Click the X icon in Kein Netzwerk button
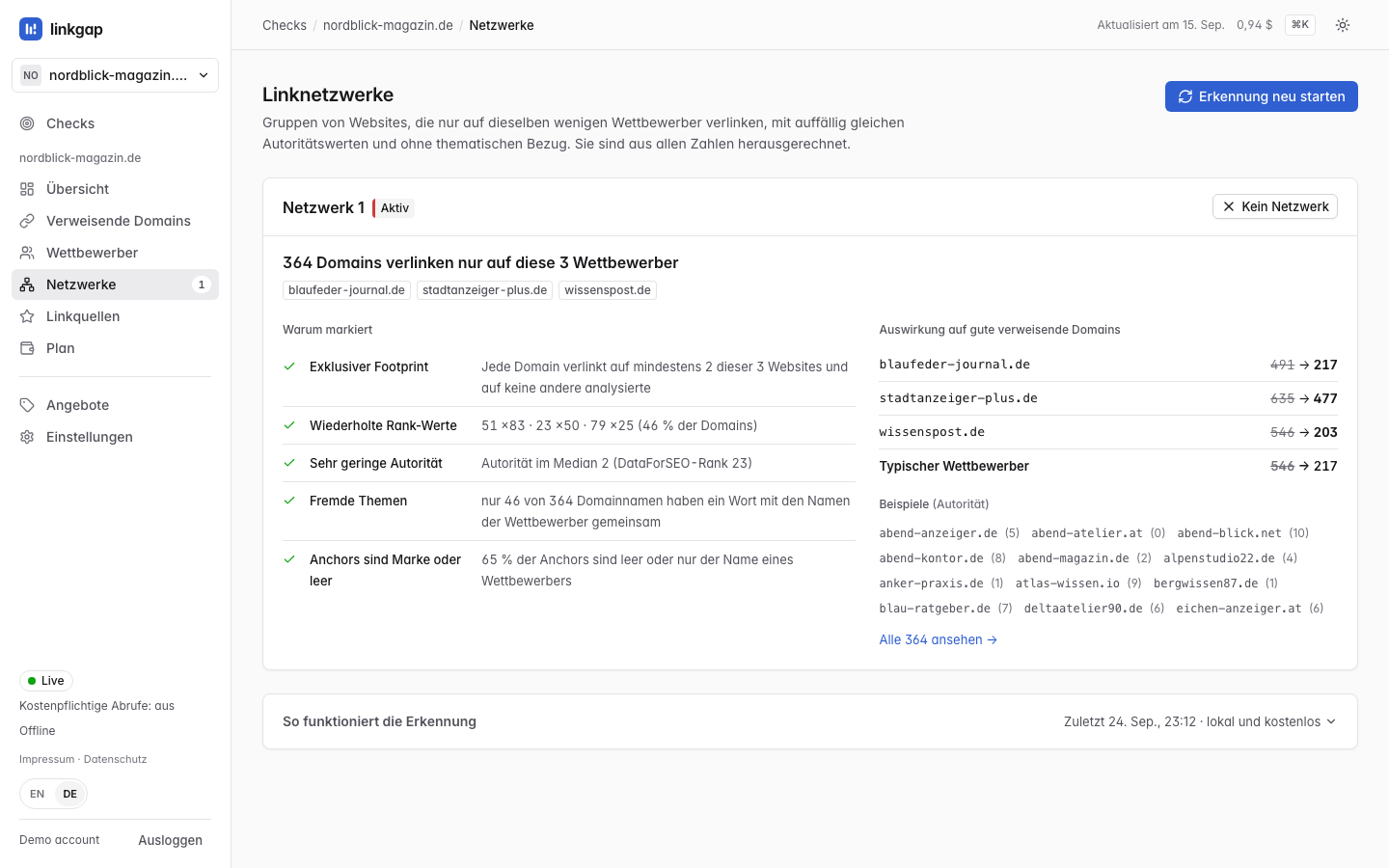This screenshot has height=868, width=1389. [1229, 206]
